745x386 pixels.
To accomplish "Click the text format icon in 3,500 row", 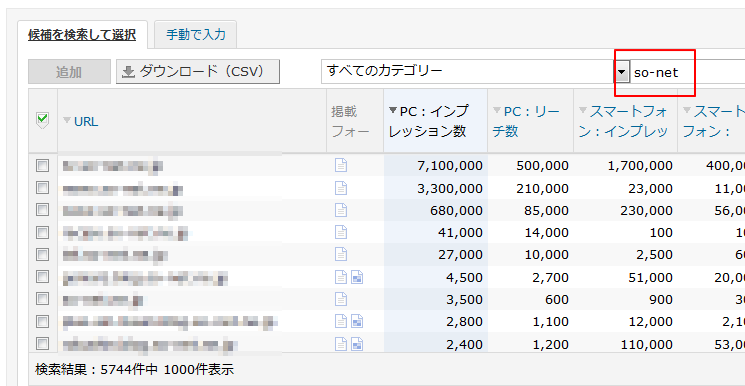I will click(341, 299).
